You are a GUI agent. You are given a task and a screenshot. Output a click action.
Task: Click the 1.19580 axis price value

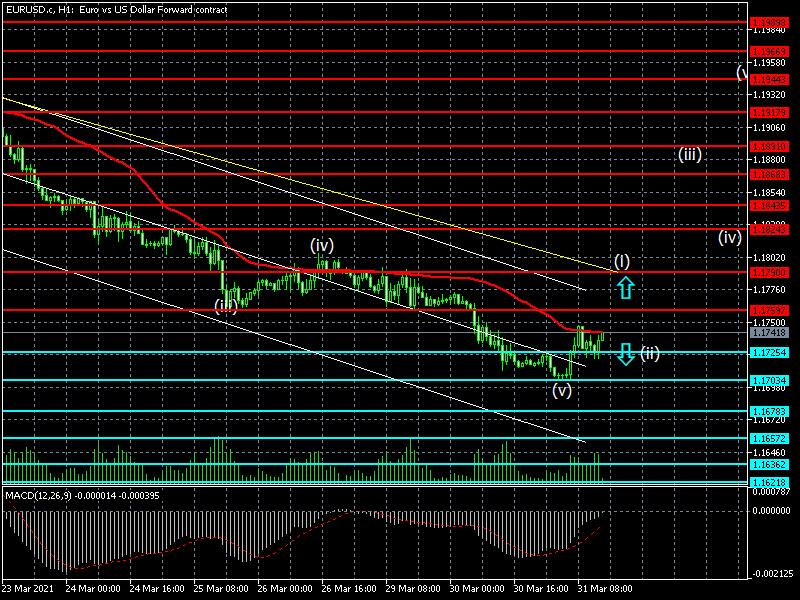[x=769, y=63]
